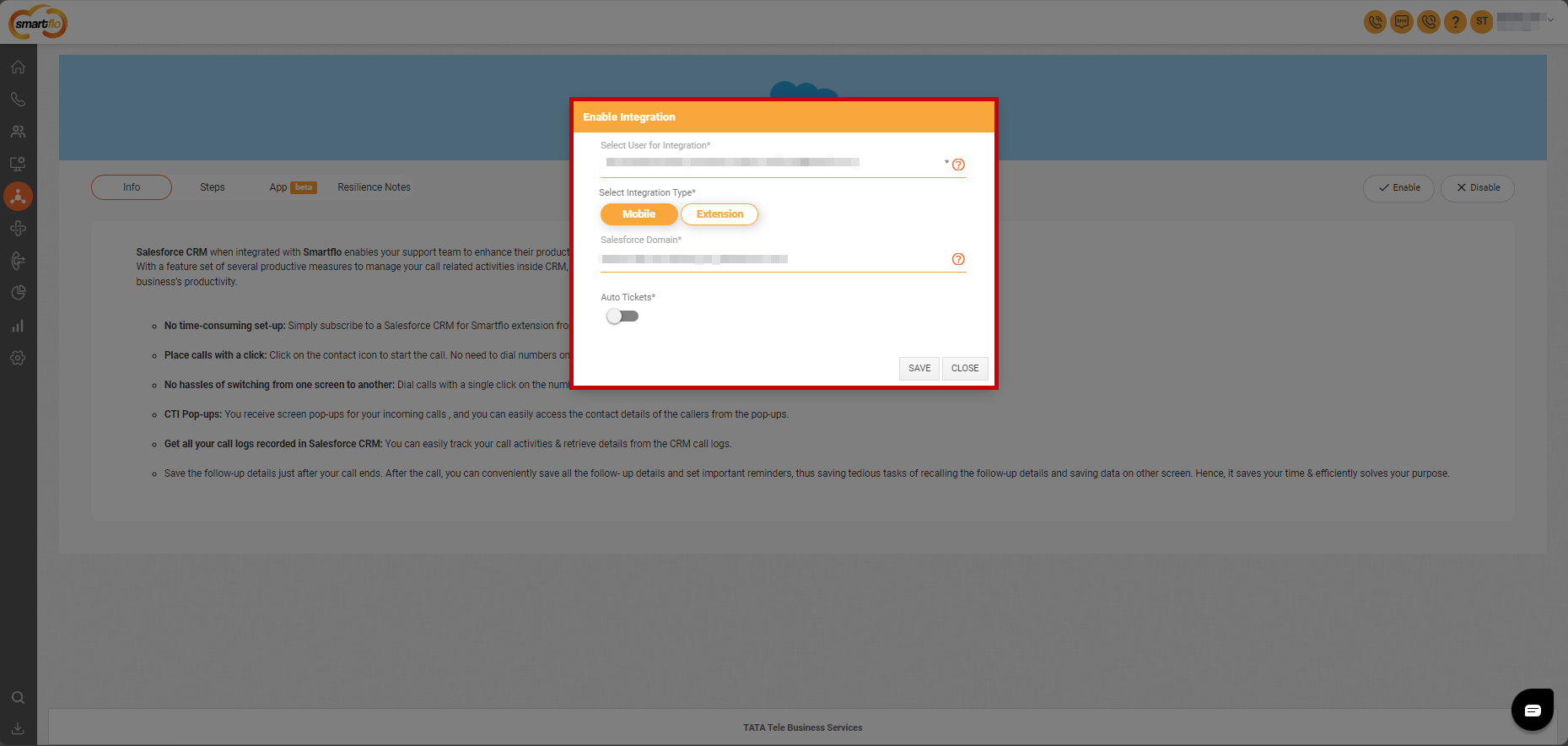Screen dimensions: 1568x746
Task: Open the SMS icon in header
Action: (x=1402, y=22)
